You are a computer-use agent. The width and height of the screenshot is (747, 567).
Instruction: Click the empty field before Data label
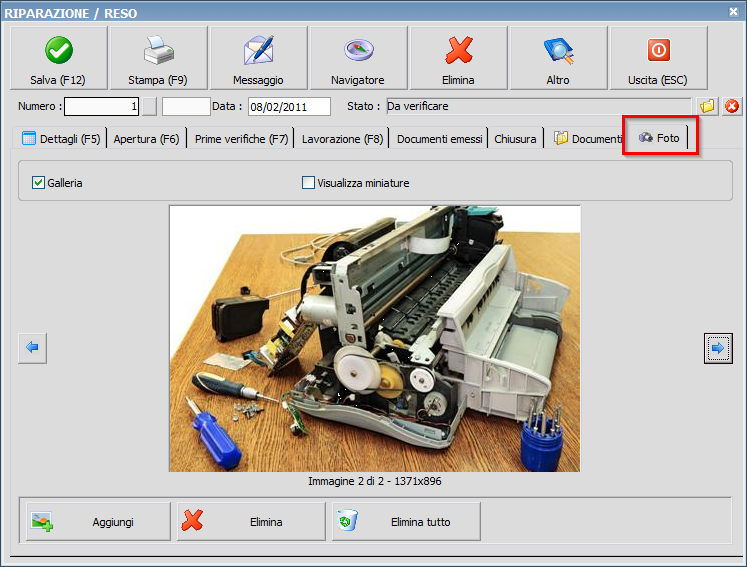(x=186, y=106)
